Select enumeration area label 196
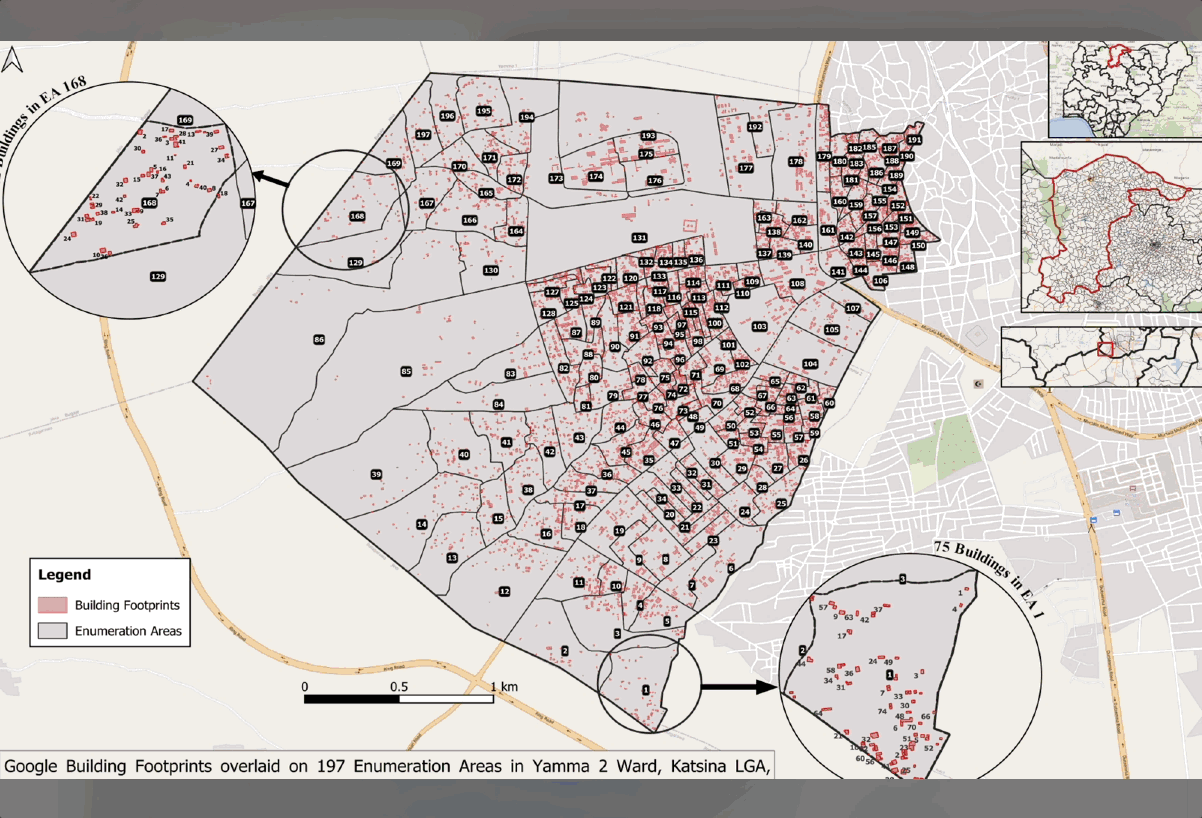The width and height of the screenshot is (1202, 818). (x=447, y=116)
